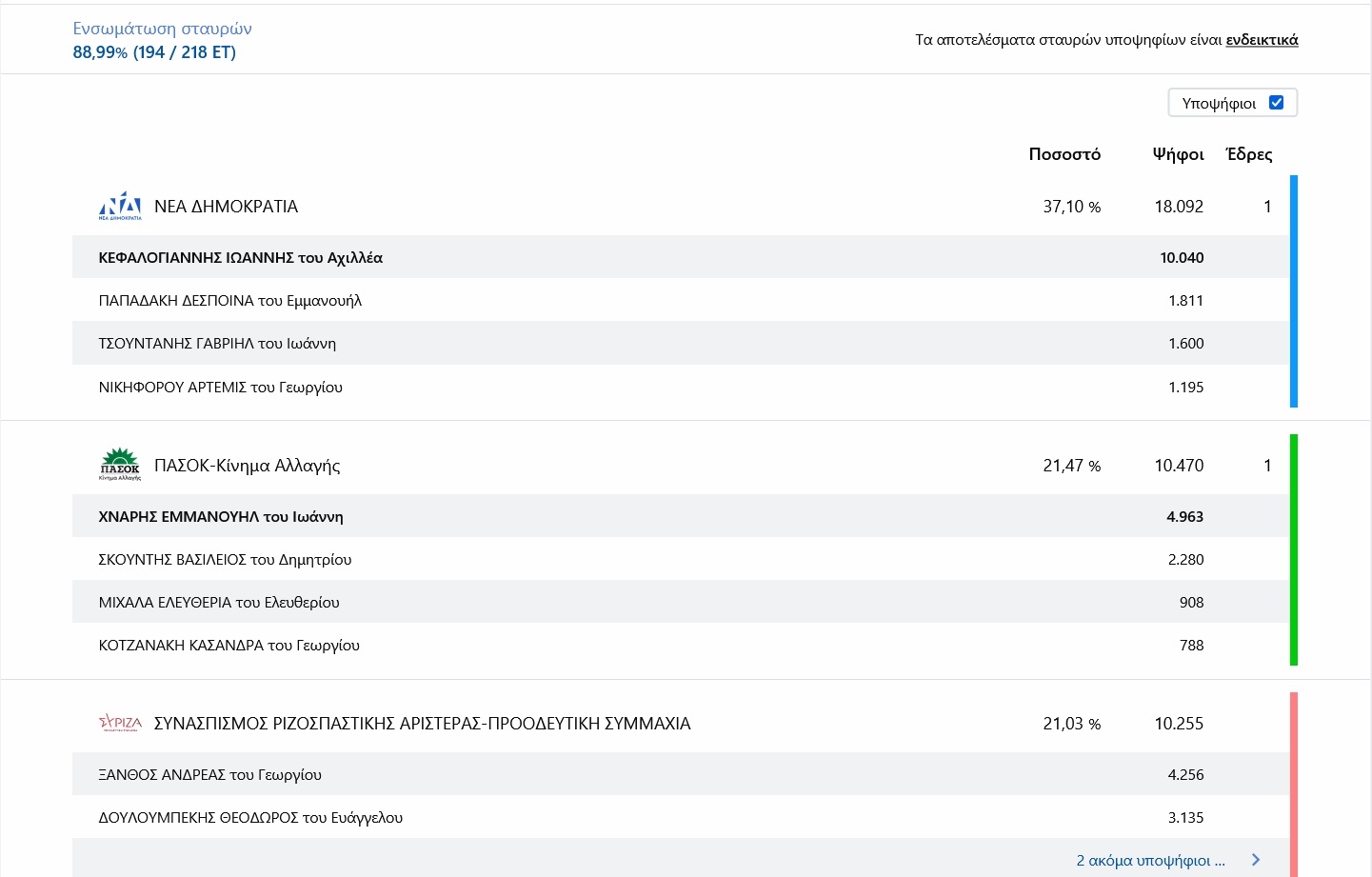Click the Έδρες column header
This screenshot has width=1372, height=877.
point(1249,154)
